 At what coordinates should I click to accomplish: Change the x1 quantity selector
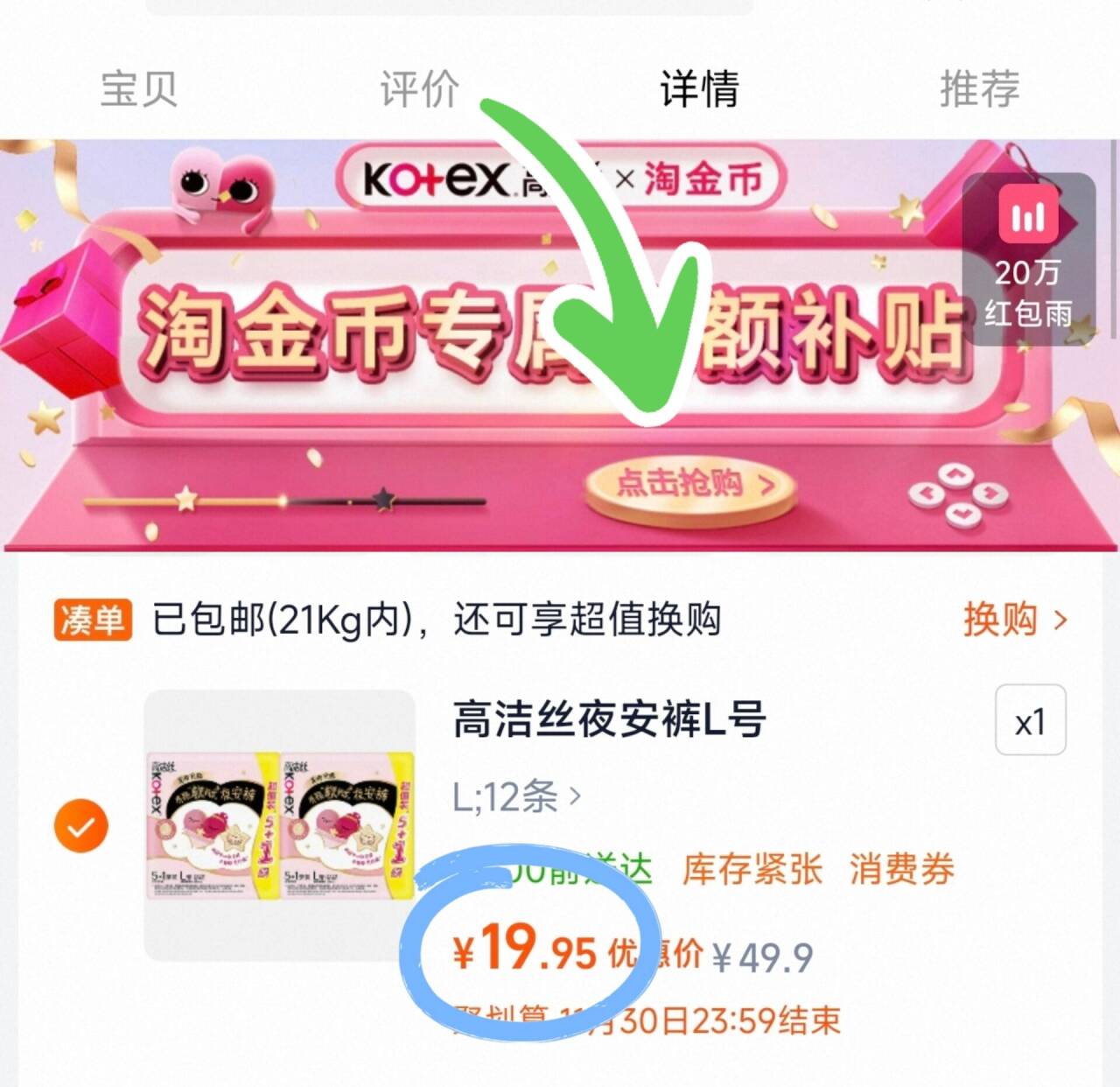click(x=1031, y=720)
